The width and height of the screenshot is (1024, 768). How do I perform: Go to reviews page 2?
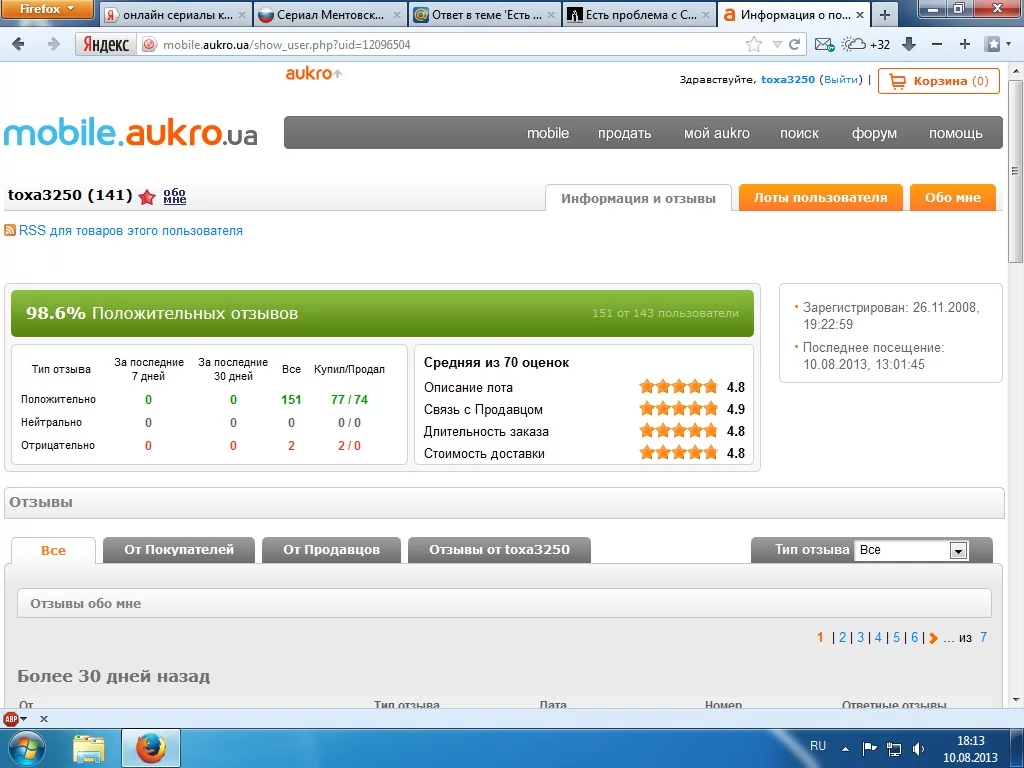[842, 637]
